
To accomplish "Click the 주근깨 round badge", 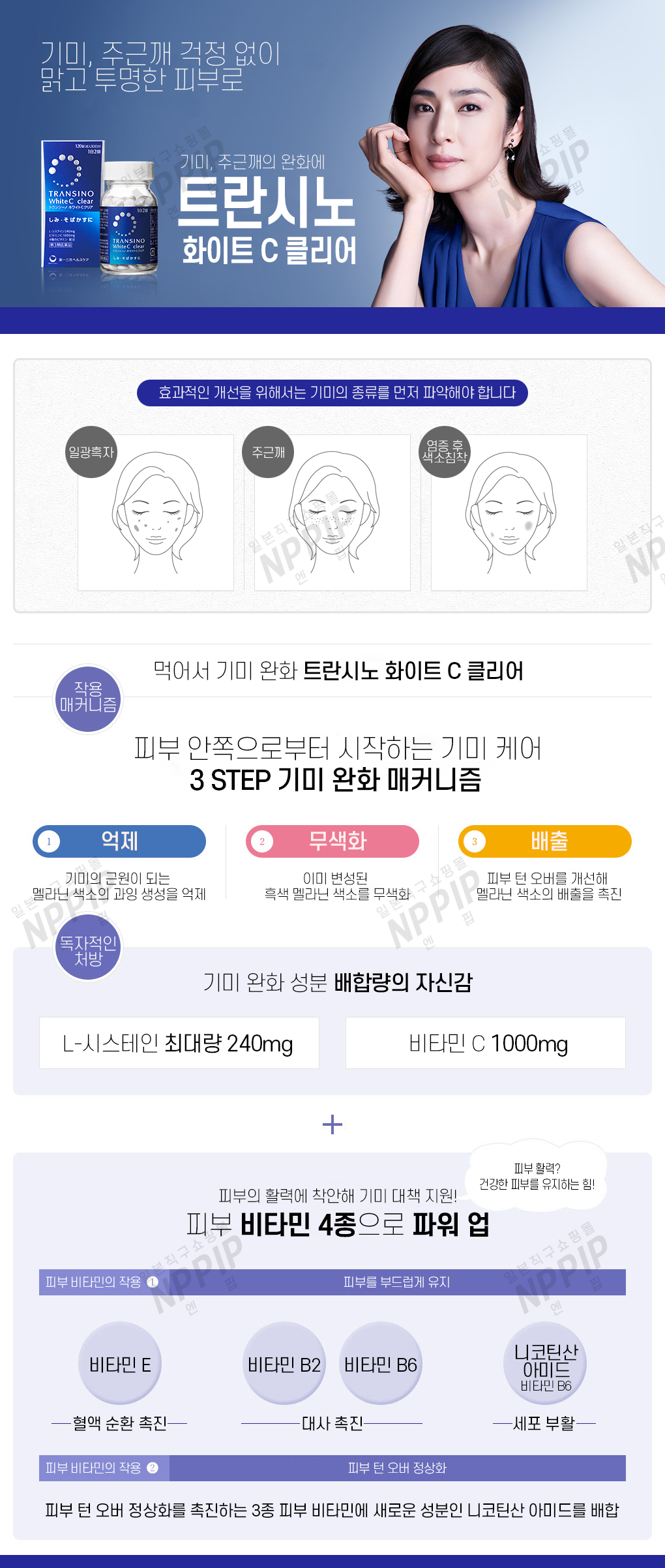I will (x=268, y=452).
